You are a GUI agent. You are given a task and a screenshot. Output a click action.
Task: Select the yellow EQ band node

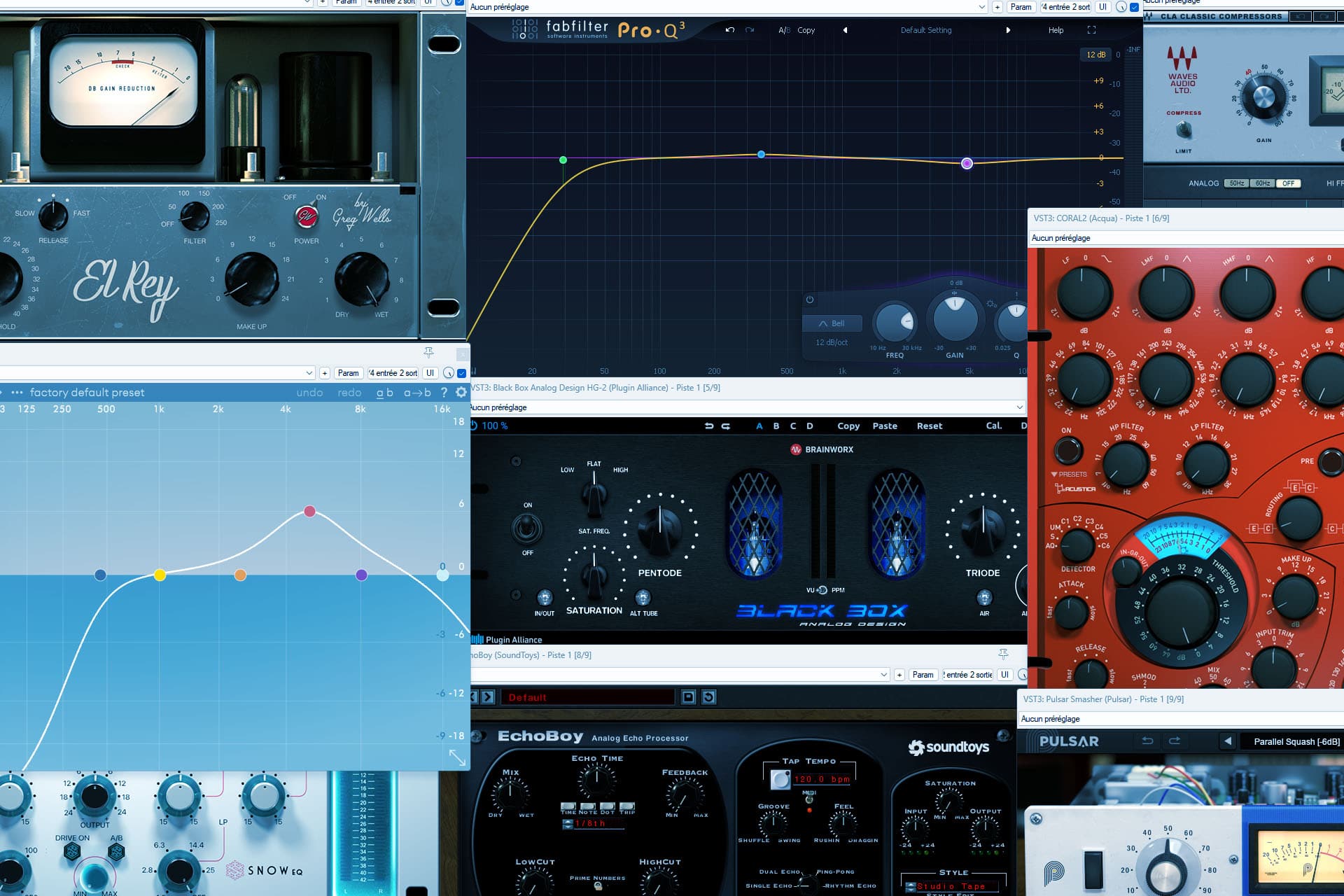160,575
